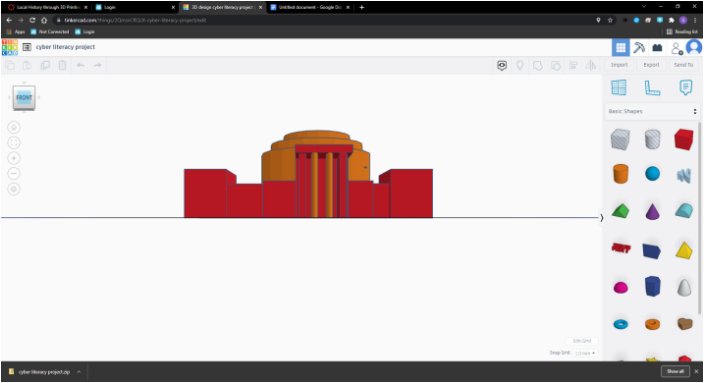Pick the dark blue Wedge shape
This screenshot has width=706, height=383.
point(653,251)
